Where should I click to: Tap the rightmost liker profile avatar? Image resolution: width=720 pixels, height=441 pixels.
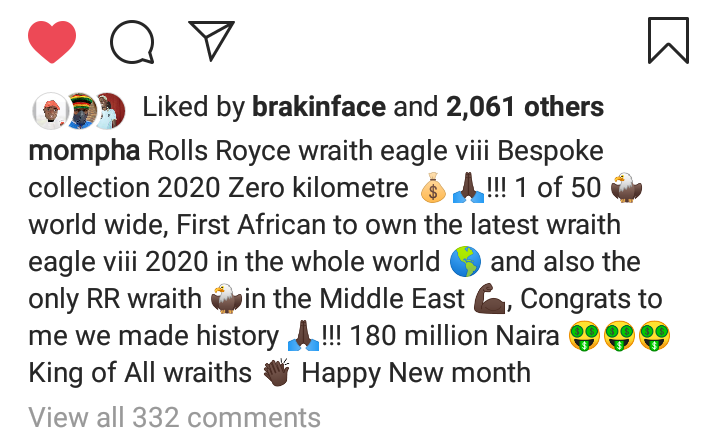coord(109,108)
